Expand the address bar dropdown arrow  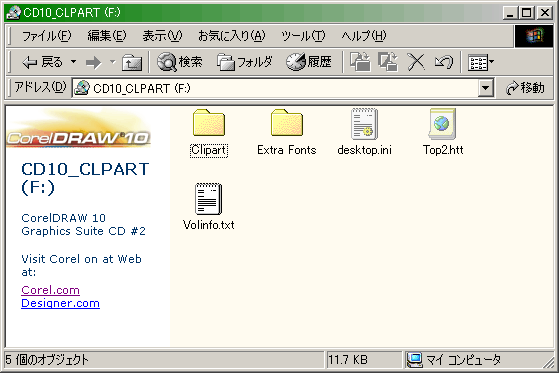point(486,88)
